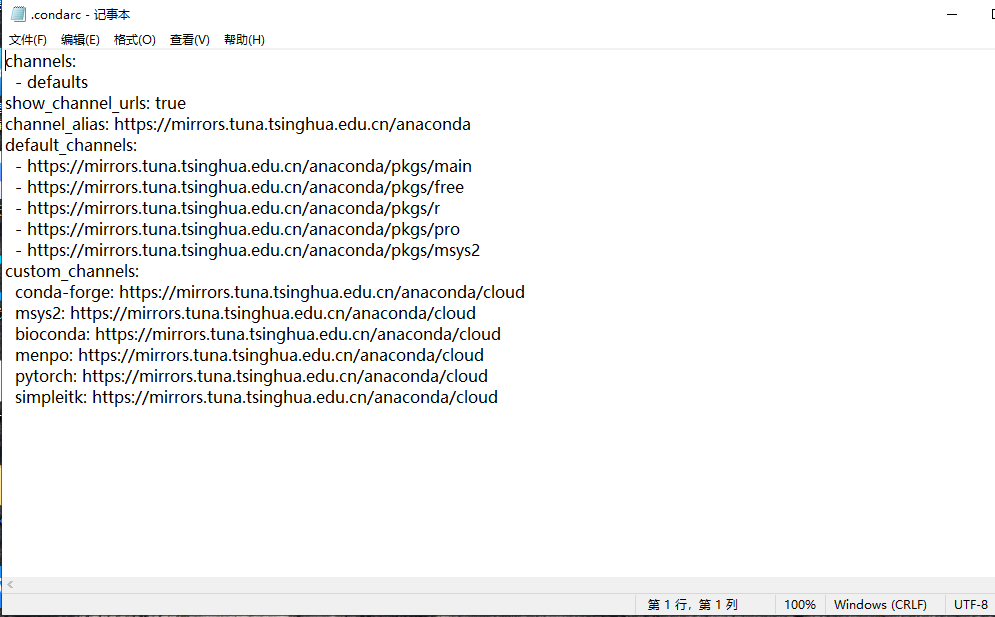The image size is (995, 617).
Task: Click the channel_alias URL line
Action: (x=238, y=124)
